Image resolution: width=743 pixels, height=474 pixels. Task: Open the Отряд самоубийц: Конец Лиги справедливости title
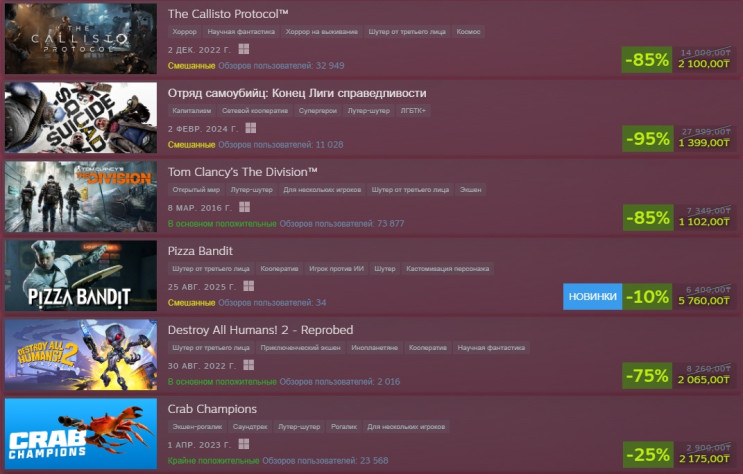297,93
